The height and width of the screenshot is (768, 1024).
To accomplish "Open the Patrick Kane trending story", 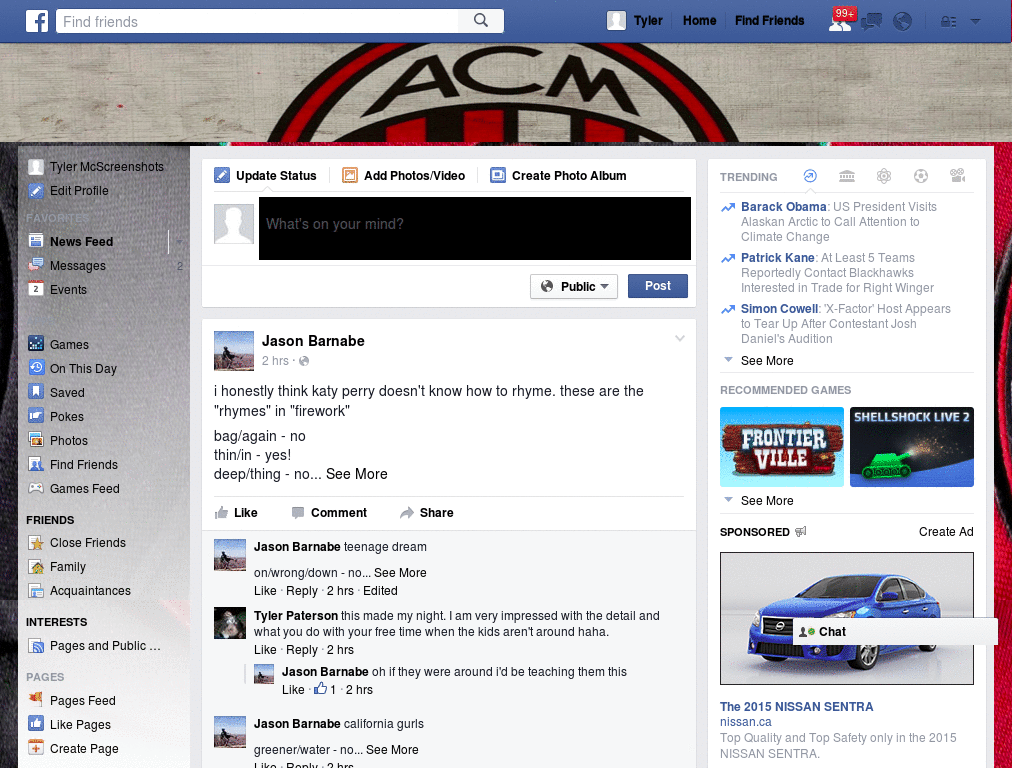I will 777,257.
